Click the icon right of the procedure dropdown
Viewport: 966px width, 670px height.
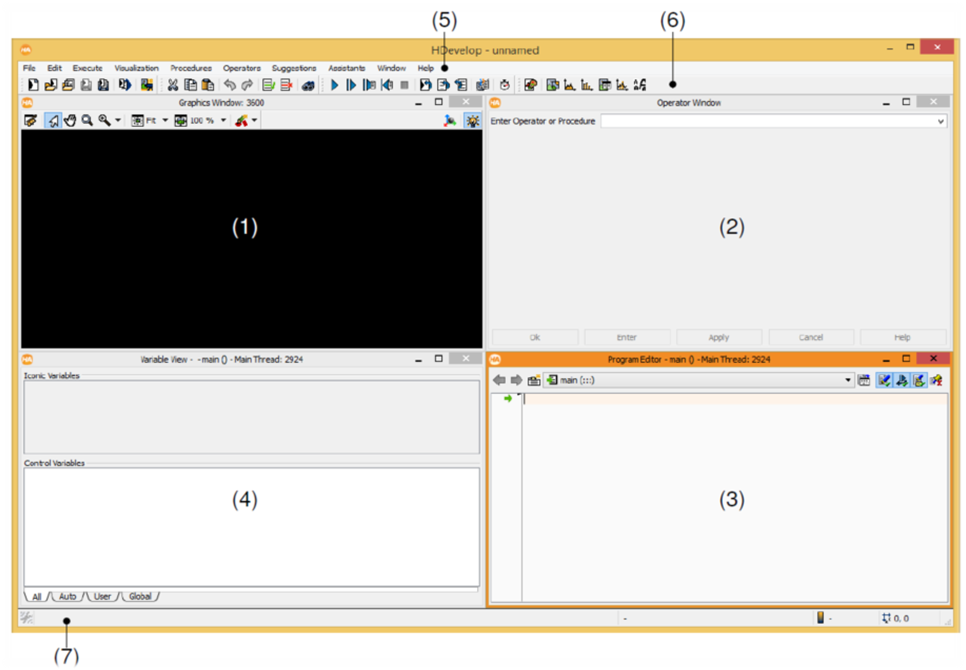click(x=864, y=381)
